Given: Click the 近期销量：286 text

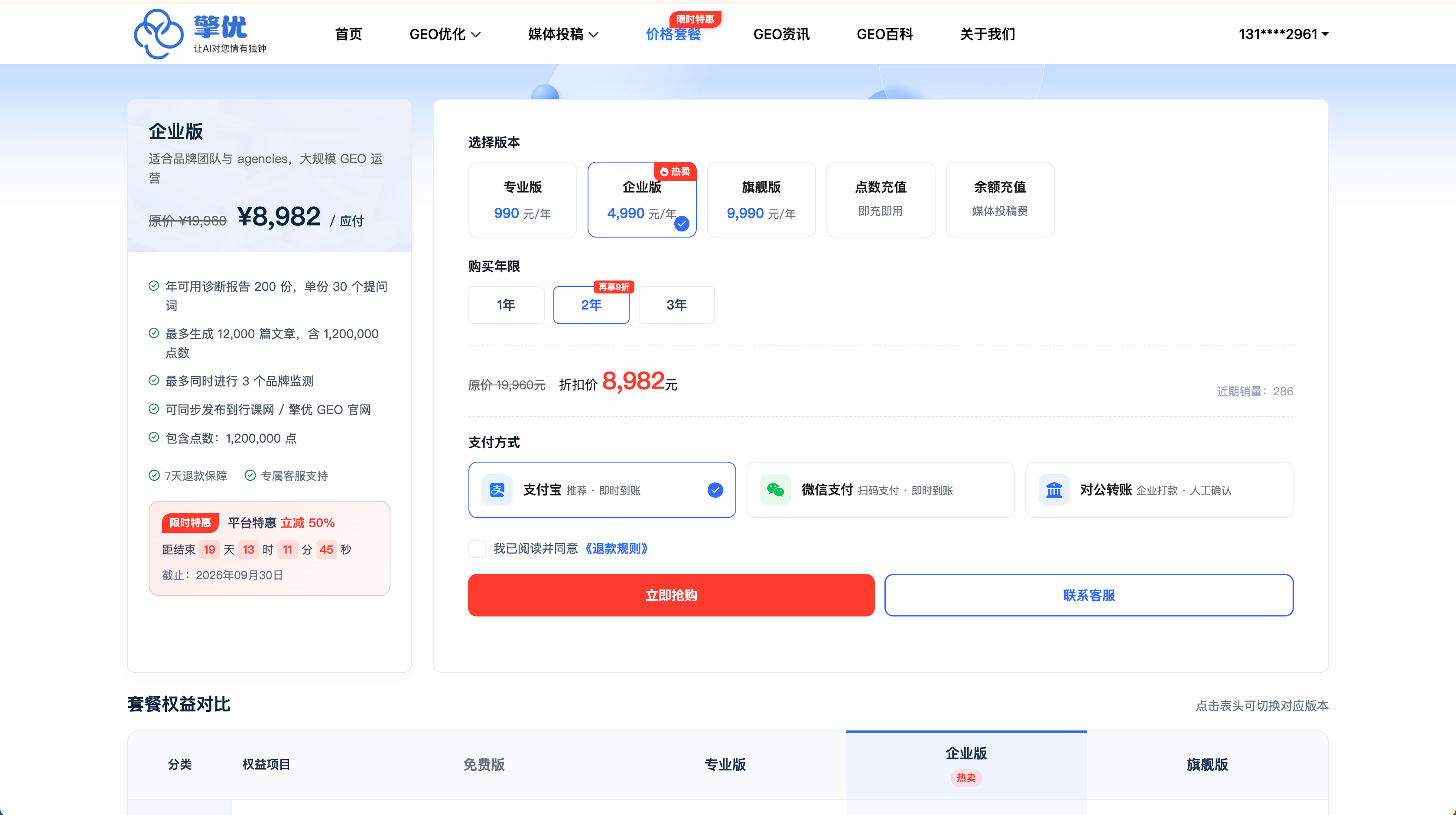Looking at the screenshot, I should coord(1255,391).
